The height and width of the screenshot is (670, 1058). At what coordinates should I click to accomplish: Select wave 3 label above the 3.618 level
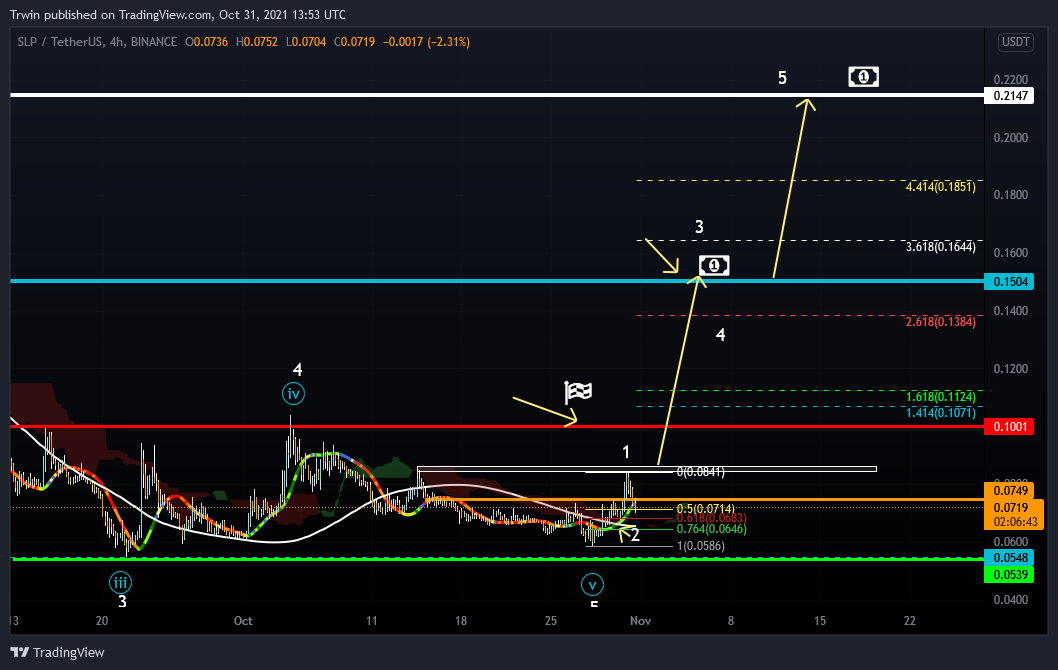click(x=699, y=227)
